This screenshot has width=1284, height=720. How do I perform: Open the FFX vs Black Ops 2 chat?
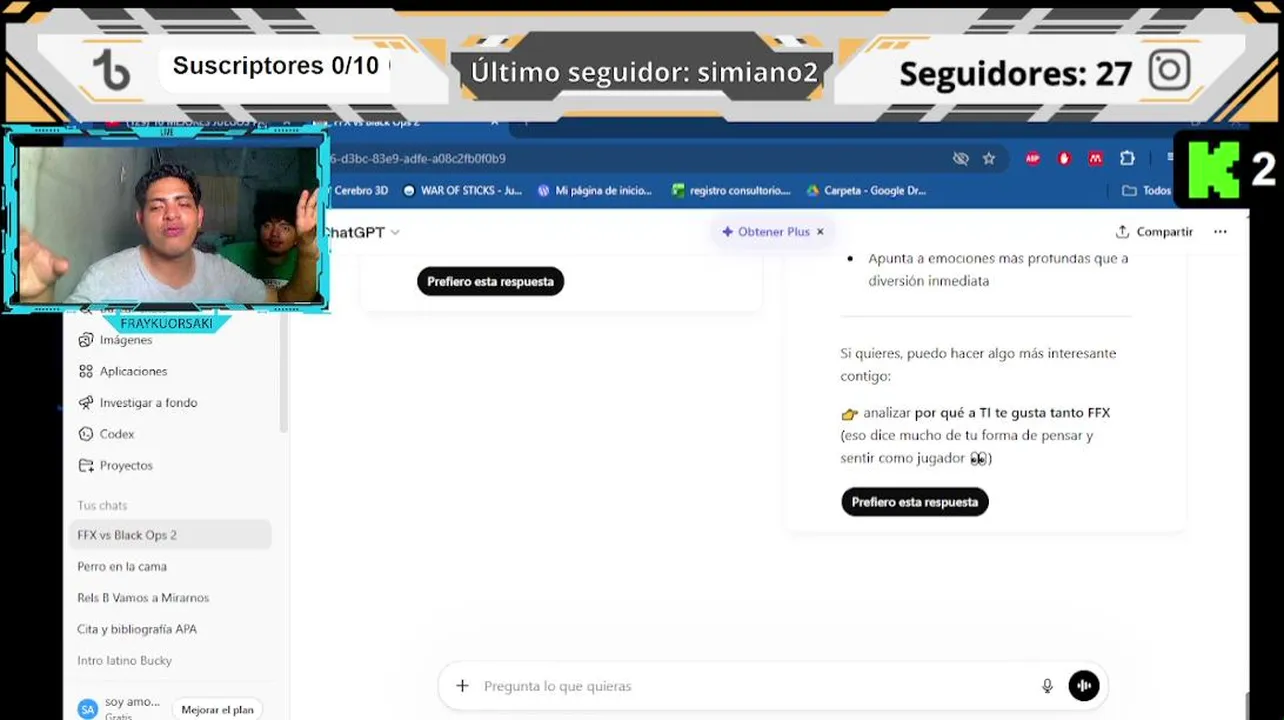[x=172, y=535]
